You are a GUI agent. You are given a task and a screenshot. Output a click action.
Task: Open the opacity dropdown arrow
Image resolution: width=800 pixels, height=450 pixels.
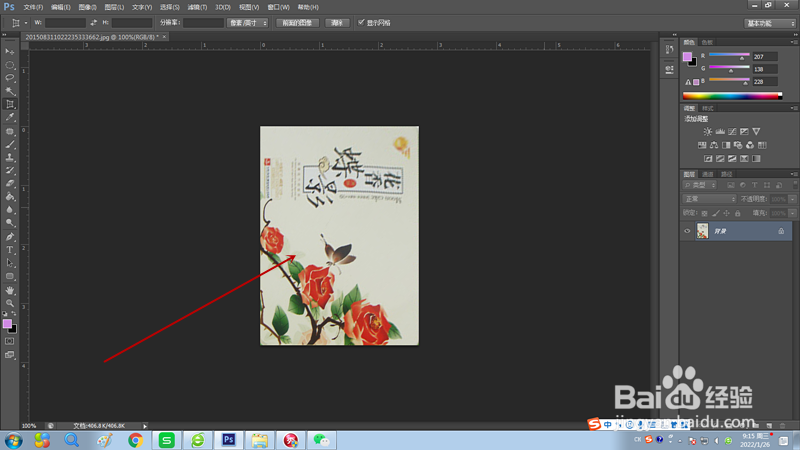tap(792, 199)
